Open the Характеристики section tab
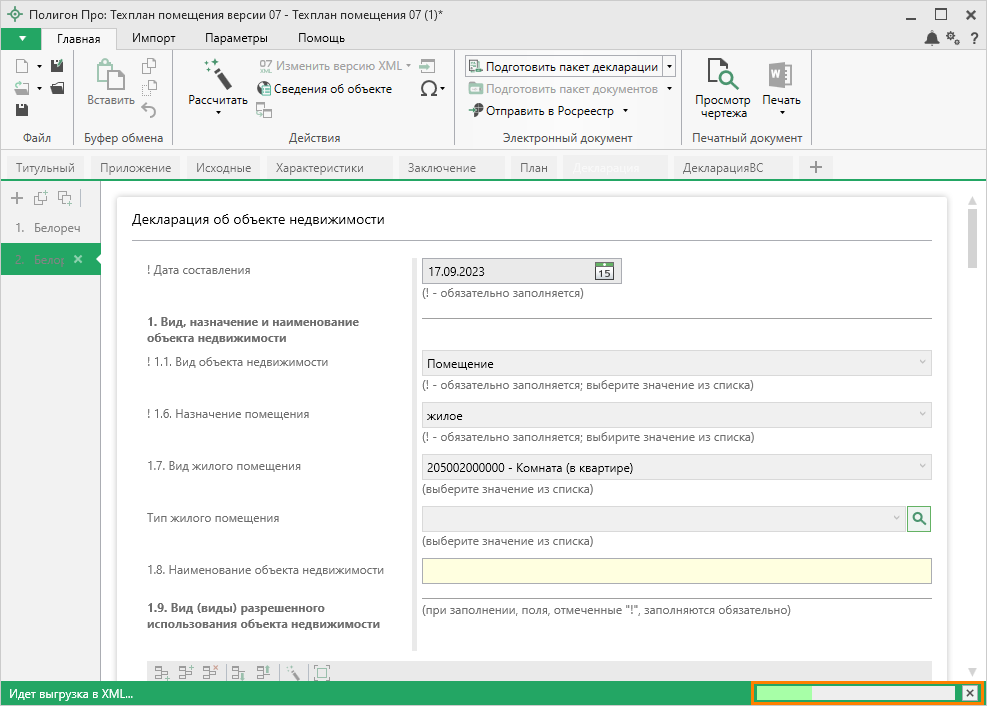Viewport: 987px width, 706px height. [x=320, y=168]
